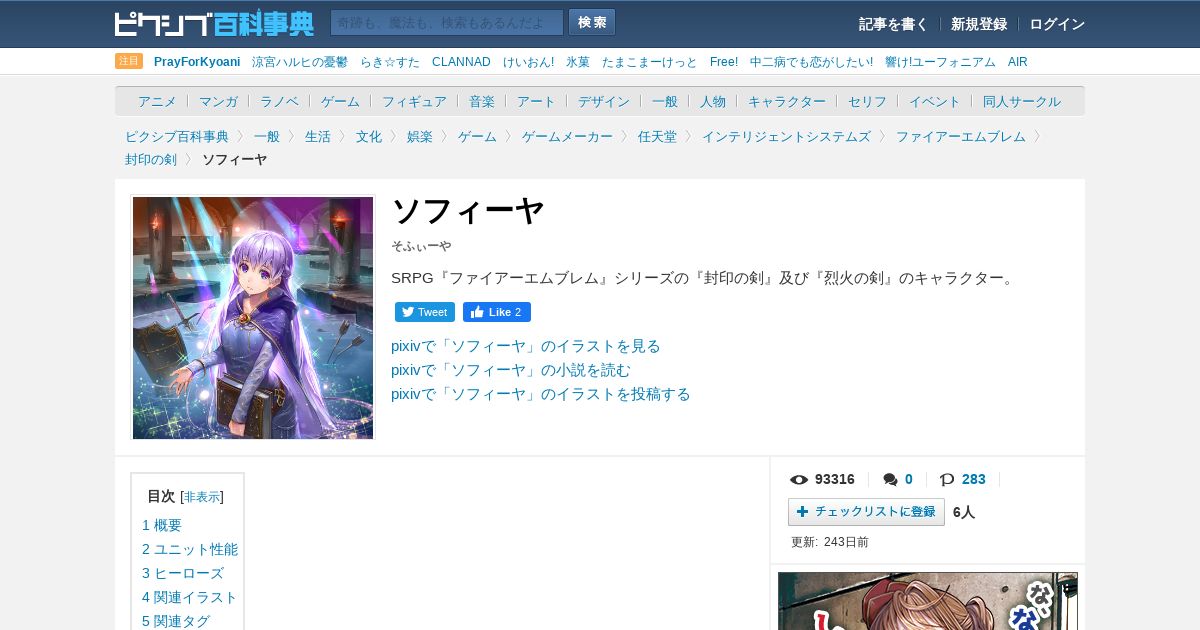Click the pixiv works count icon
The width and height of the screenshot is (1200, 630).
947,480
